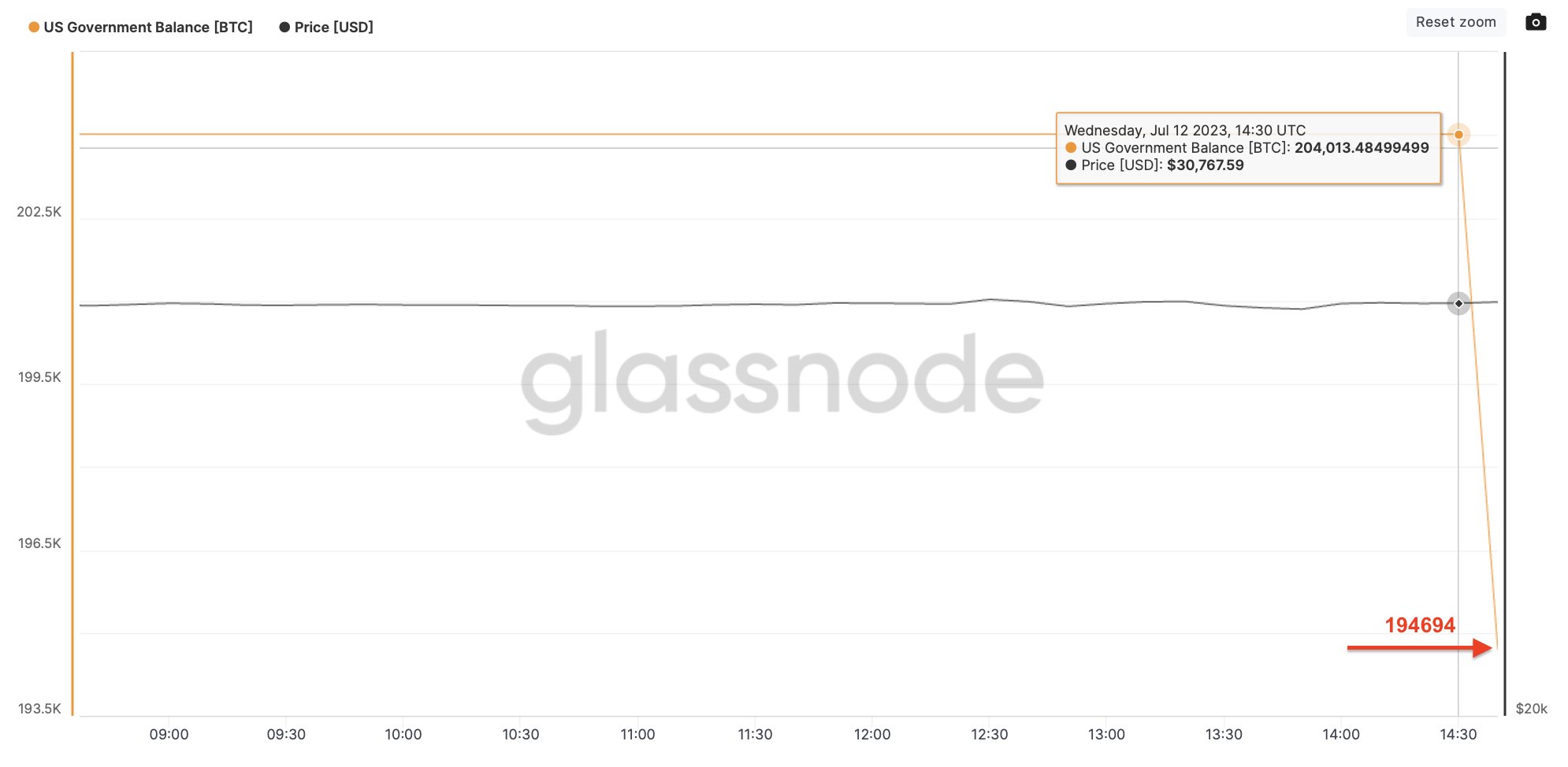The image size is (1568, 767).
Task: Click the red arrow annotation head
Action: pyautogui.click(x=1482, y=648)
